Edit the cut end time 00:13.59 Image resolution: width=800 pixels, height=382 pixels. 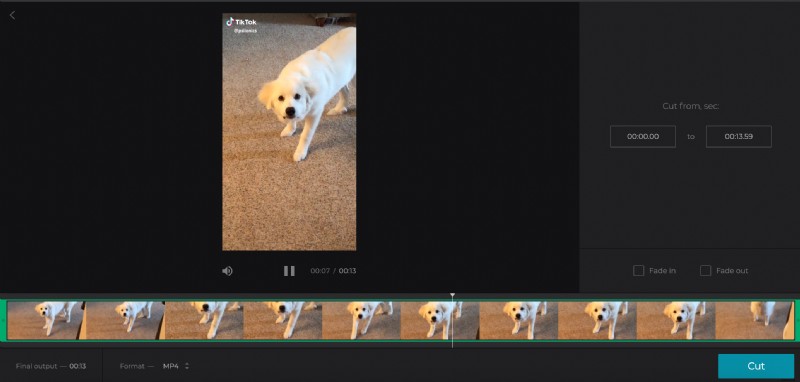[x=739, y=137]
